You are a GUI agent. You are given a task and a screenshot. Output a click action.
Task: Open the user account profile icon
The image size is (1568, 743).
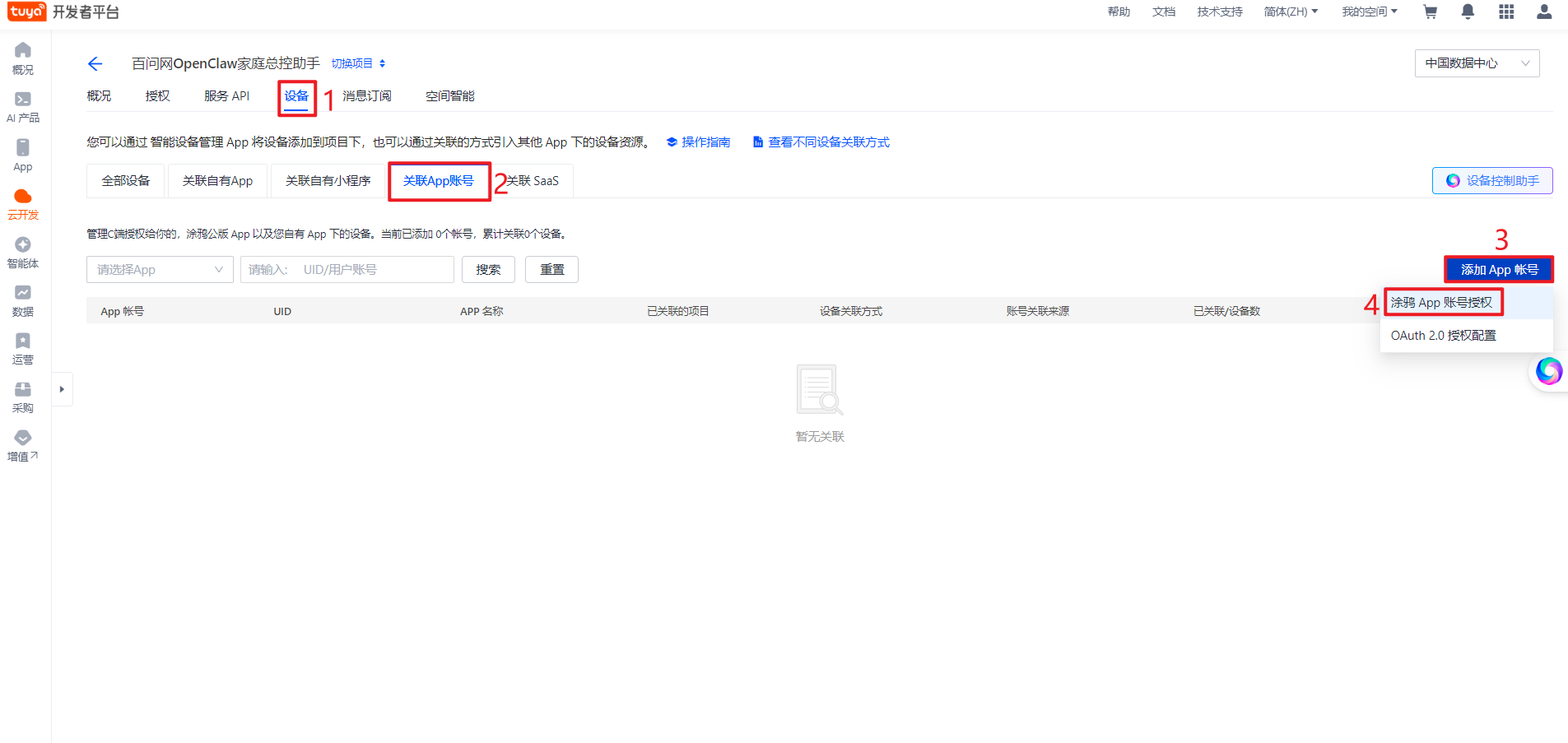tap(1544, 12)
